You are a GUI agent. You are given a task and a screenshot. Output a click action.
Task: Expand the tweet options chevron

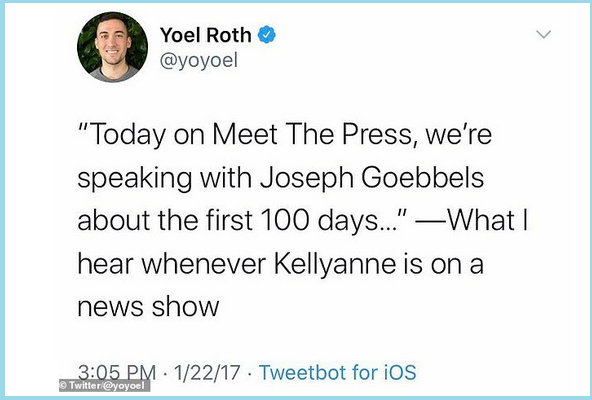coord(543,34)
